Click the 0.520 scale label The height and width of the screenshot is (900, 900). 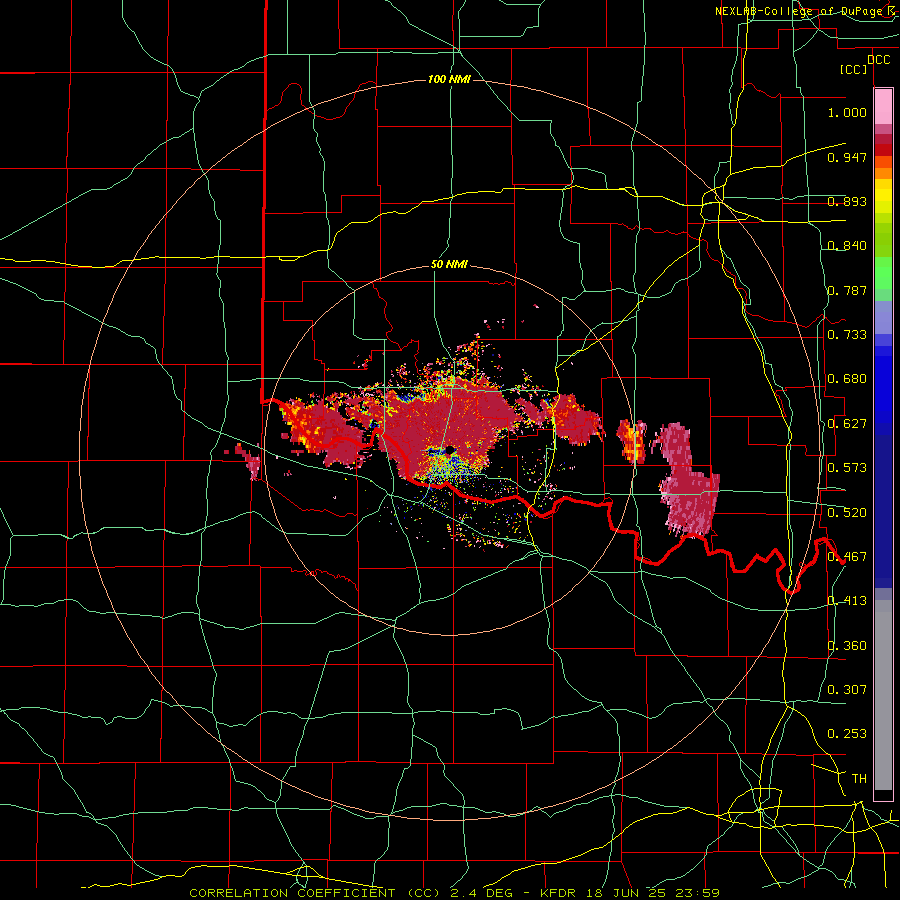tap(847, 513)
